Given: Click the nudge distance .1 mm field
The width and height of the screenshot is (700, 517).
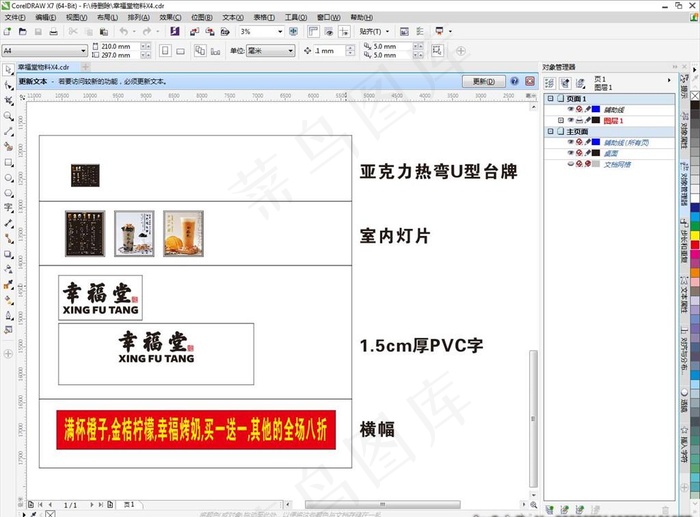Looking at the screenshot, I should click(329, 51).
